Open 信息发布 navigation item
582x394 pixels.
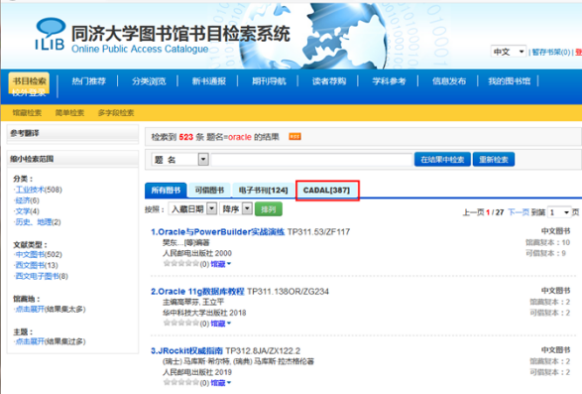[x=449, y=81]
